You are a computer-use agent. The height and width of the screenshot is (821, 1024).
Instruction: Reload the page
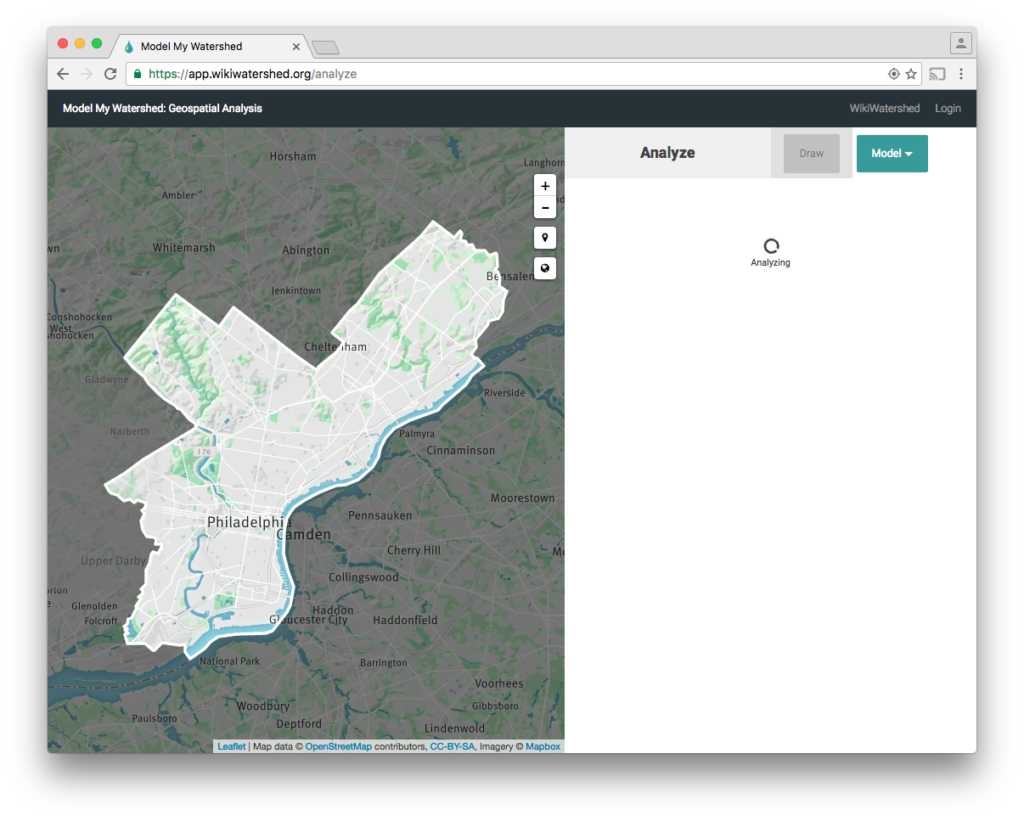[x=110, y=73]
